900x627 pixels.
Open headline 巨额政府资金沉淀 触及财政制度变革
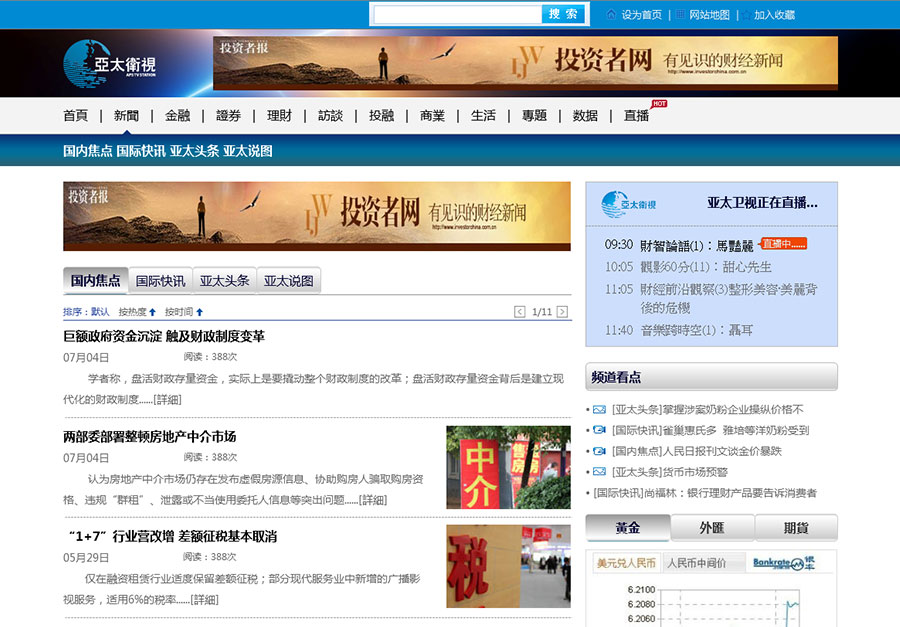pos(164,336)
